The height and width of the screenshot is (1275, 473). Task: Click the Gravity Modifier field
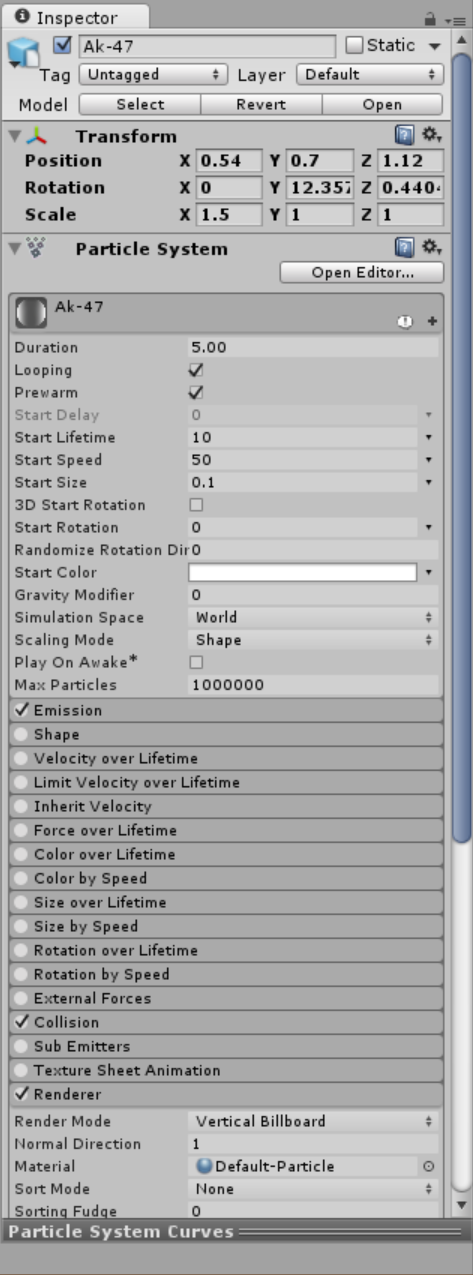[x=313, y=595]
